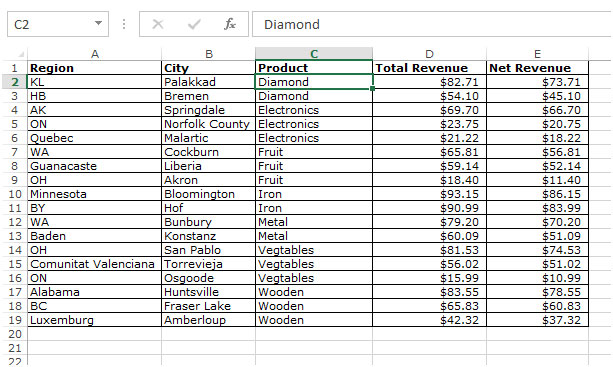This screenshot has width=613, height=367.
Task: Click the Total Revenue header cell
Action: pos(430,68)
